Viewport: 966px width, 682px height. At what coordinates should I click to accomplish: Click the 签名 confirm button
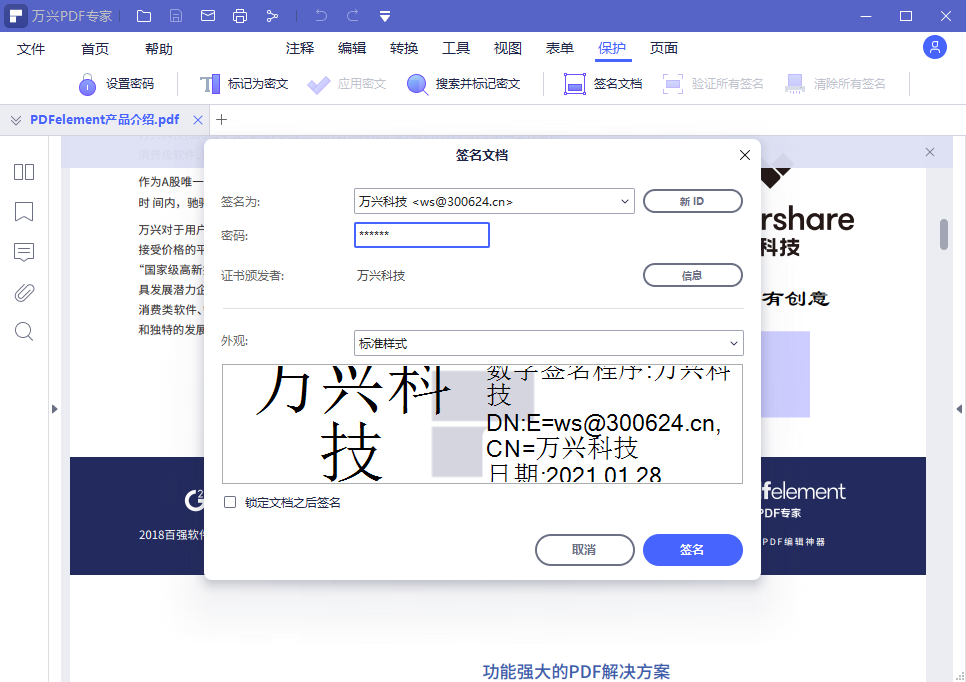692,550
